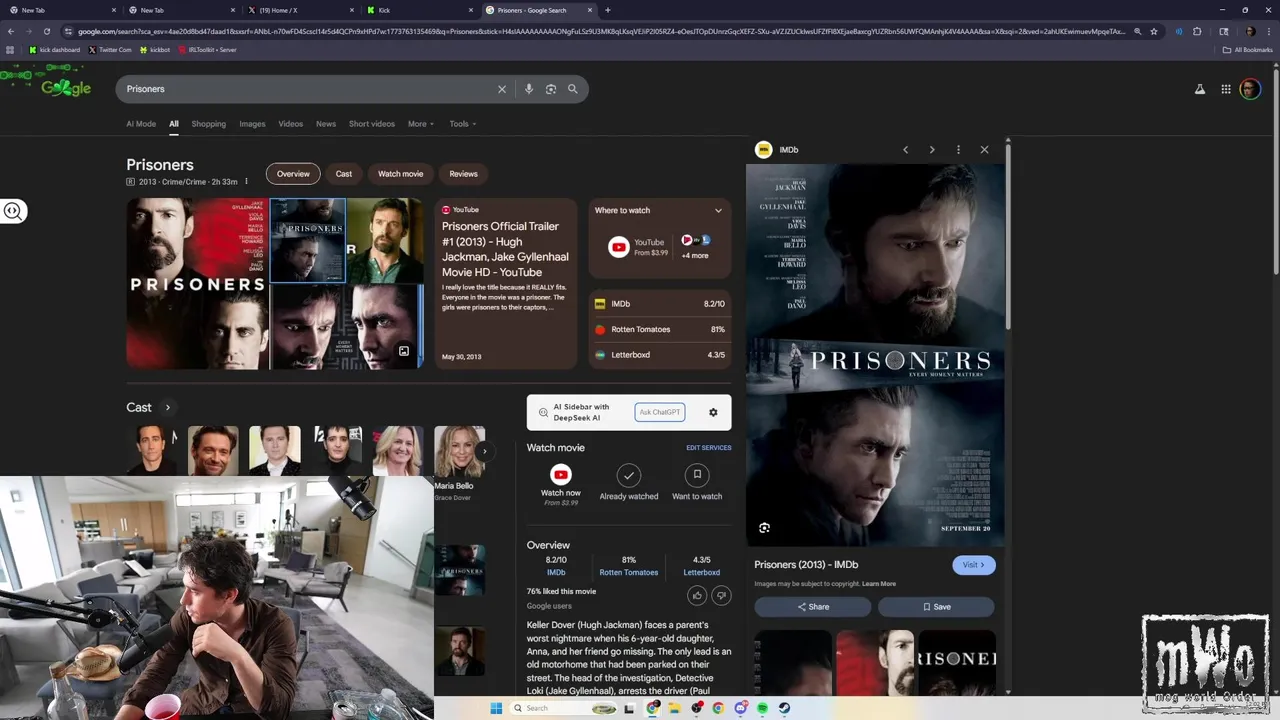Switch to Videos results tab
This screenshot has width=1280, height=720.
coord(291,124)
